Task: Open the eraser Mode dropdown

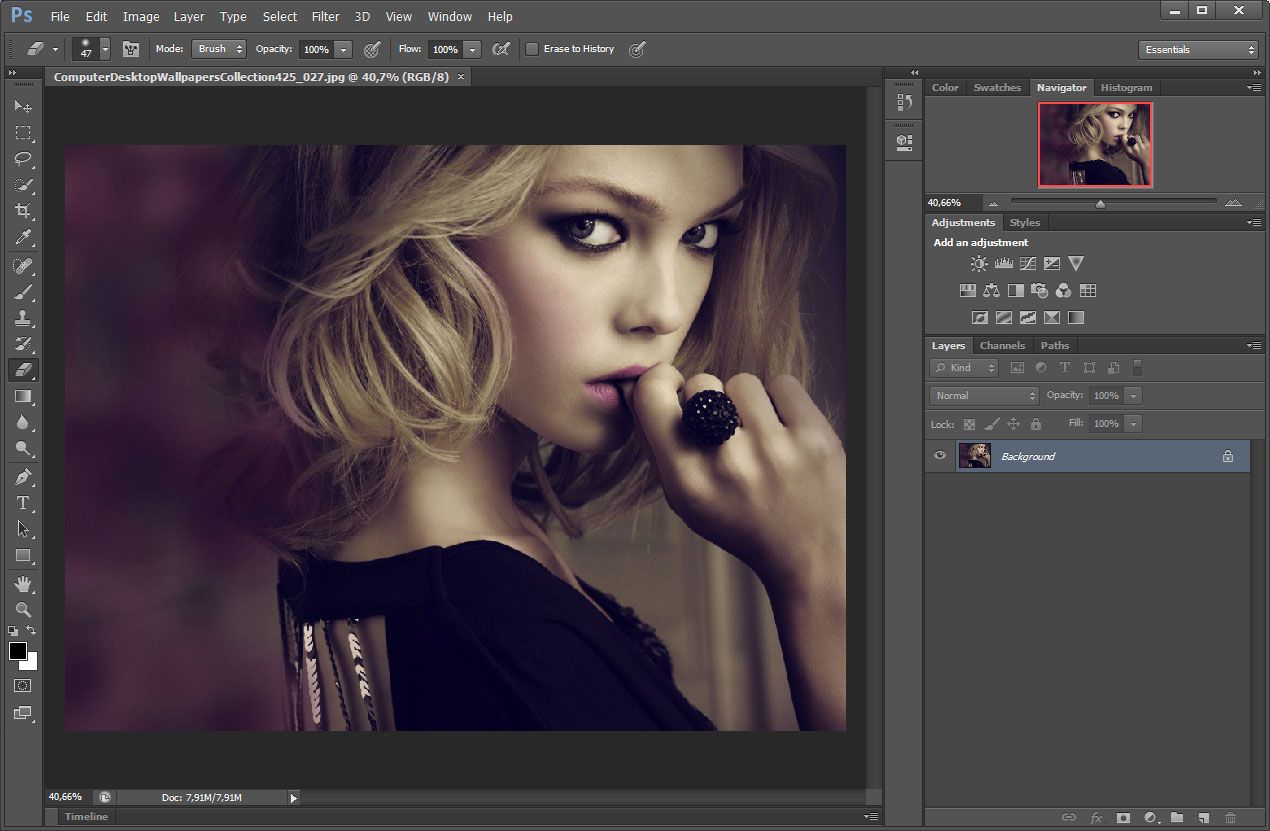Action: pos(219,49)
